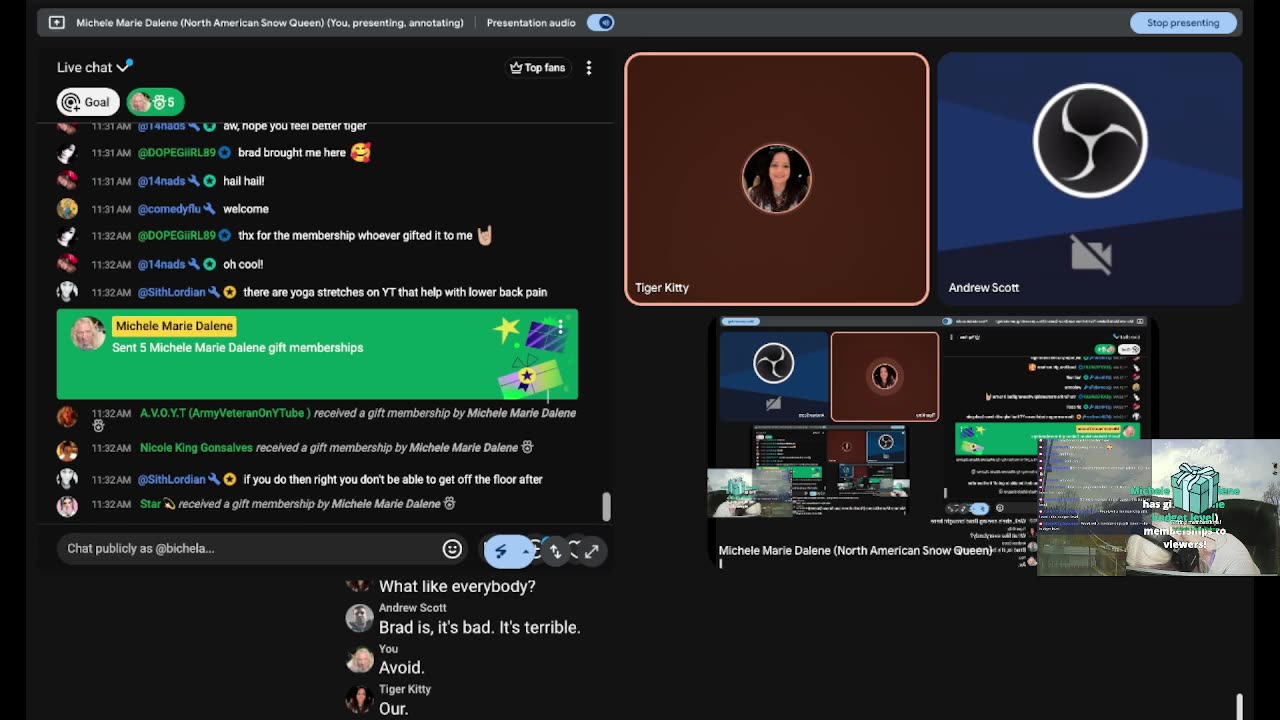1280x720 pixels.
Task: Click @14nads username on 'hail hail!' message
Action: point(161,181)
